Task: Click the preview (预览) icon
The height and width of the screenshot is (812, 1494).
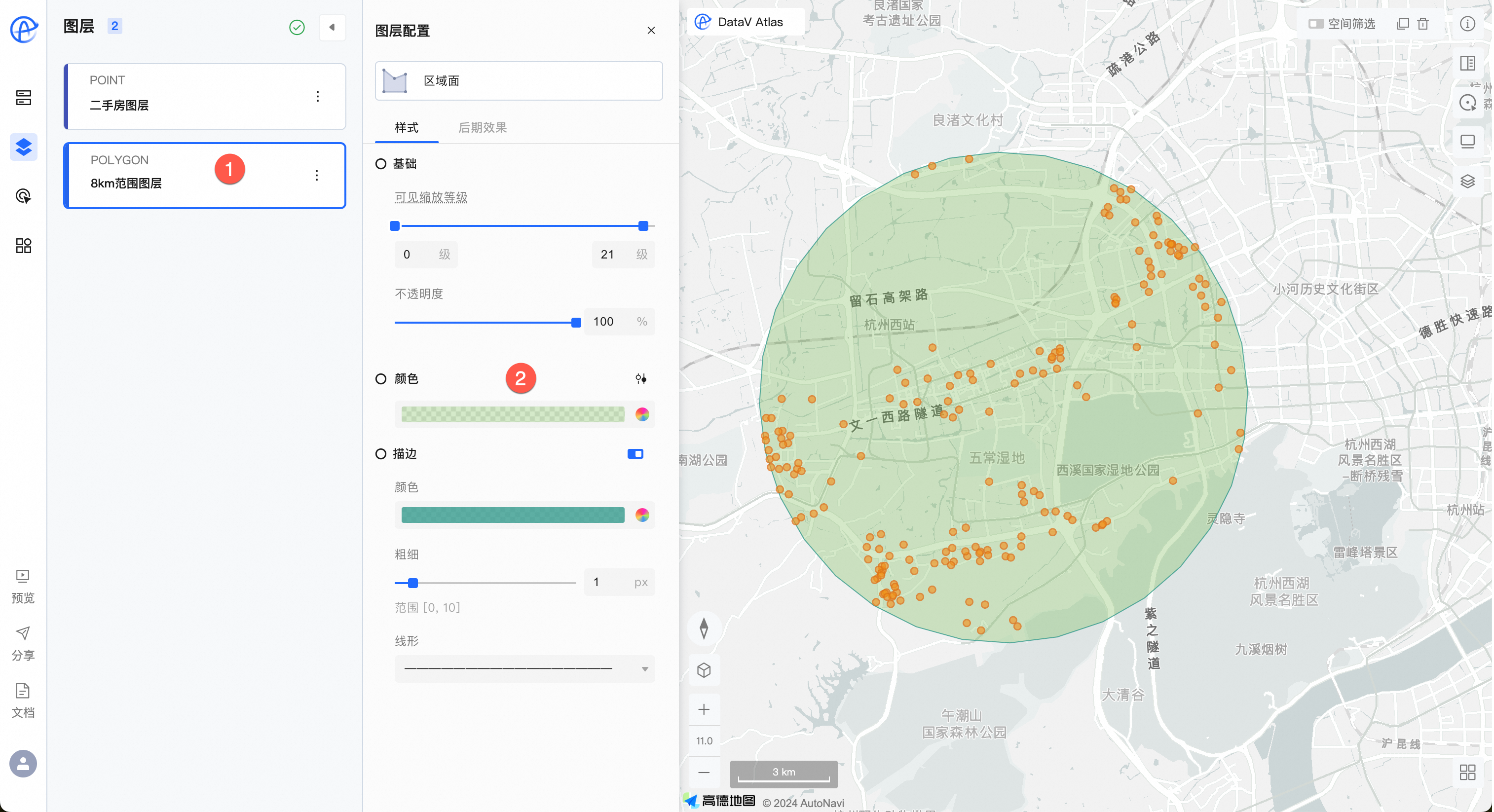Action: pyautogui.click(x=23, y=577)
